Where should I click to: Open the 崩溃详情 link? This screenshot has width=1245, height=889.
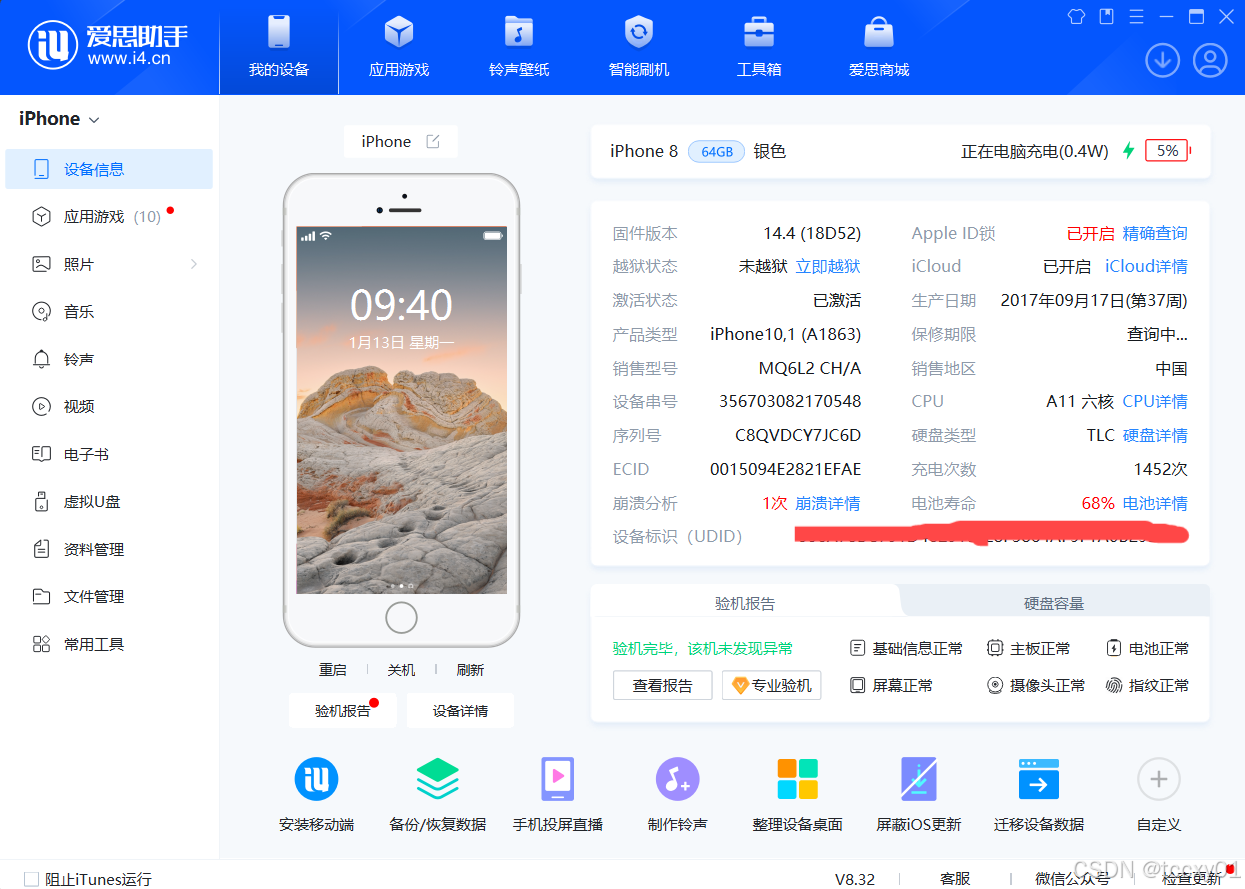click(828, 504)
